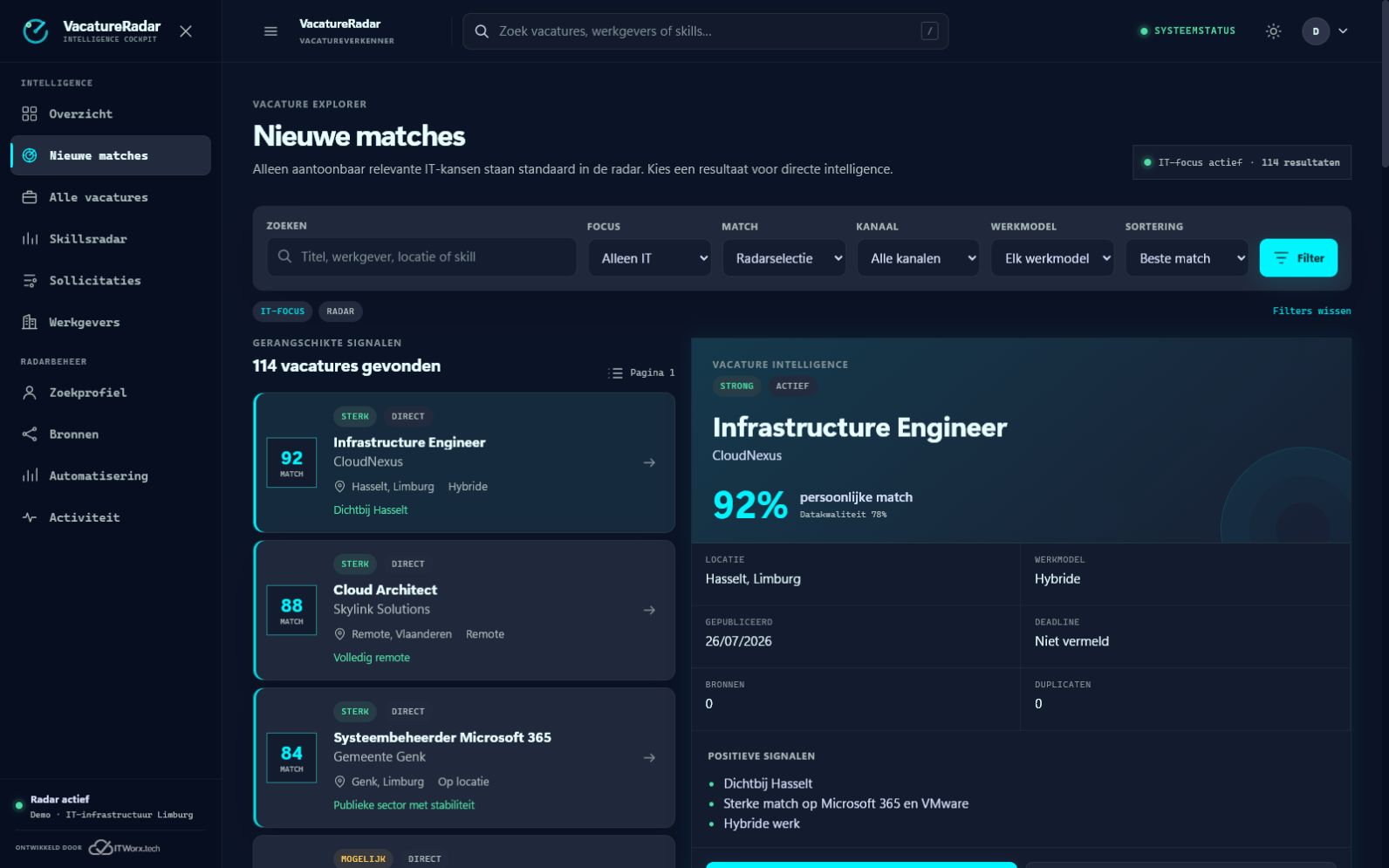Click the magnifier icon in the top search bar
The image size is (1389, 868).
pos(482,31)
